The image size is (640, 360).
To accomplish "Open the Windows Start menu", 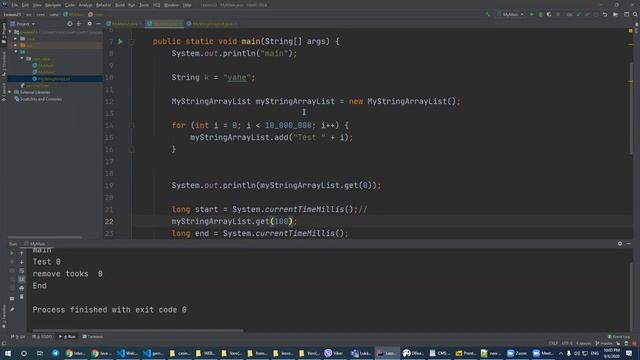I will pos(7,353).
